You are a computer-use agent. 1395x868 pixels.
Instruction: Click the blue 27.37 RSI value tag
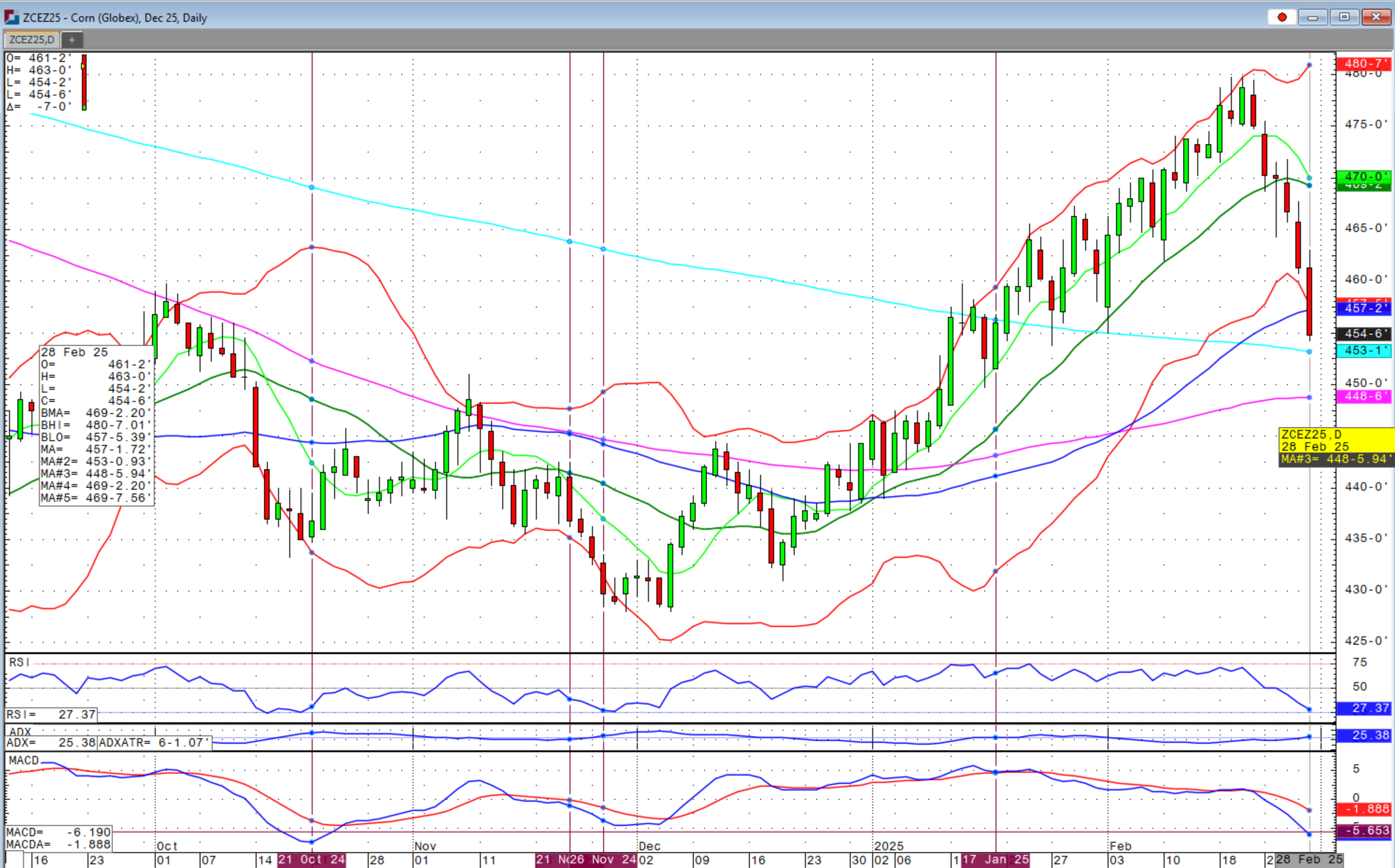(x=1363, y=709)
